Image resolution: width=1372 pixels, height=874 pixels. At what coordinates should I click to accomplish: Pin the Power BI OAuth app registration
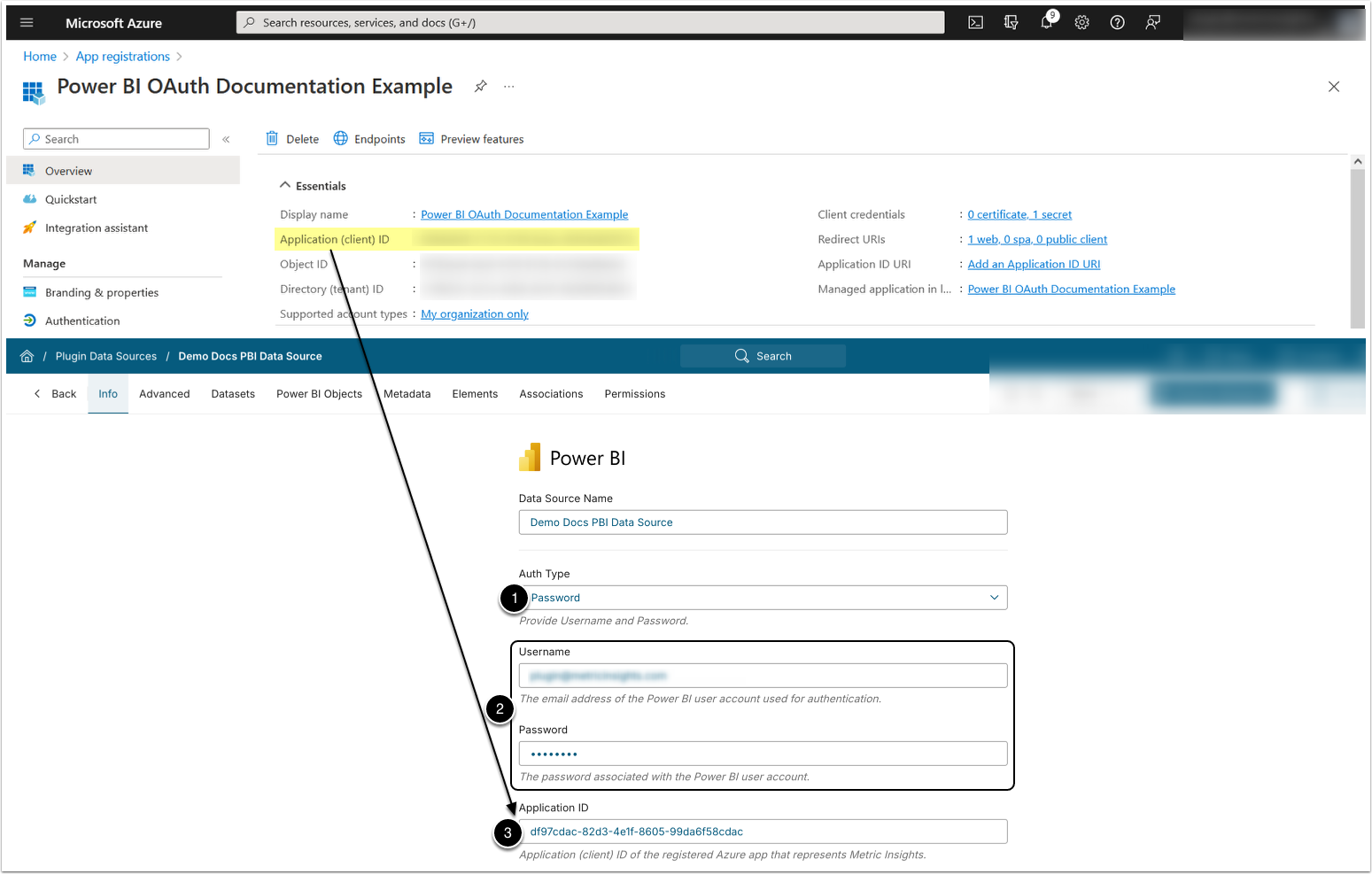coord(480,86)
